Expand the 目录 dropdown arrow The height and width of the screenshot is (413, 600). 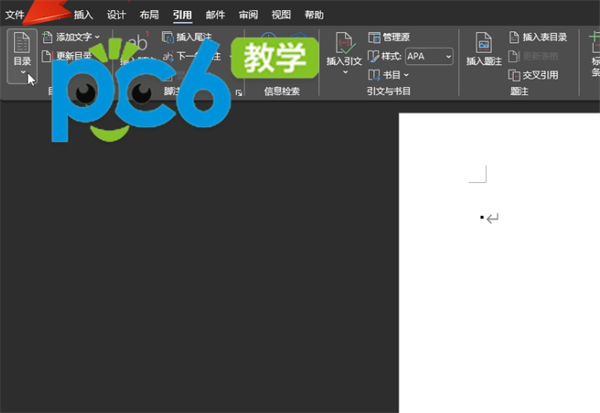[x=23, y=72]
